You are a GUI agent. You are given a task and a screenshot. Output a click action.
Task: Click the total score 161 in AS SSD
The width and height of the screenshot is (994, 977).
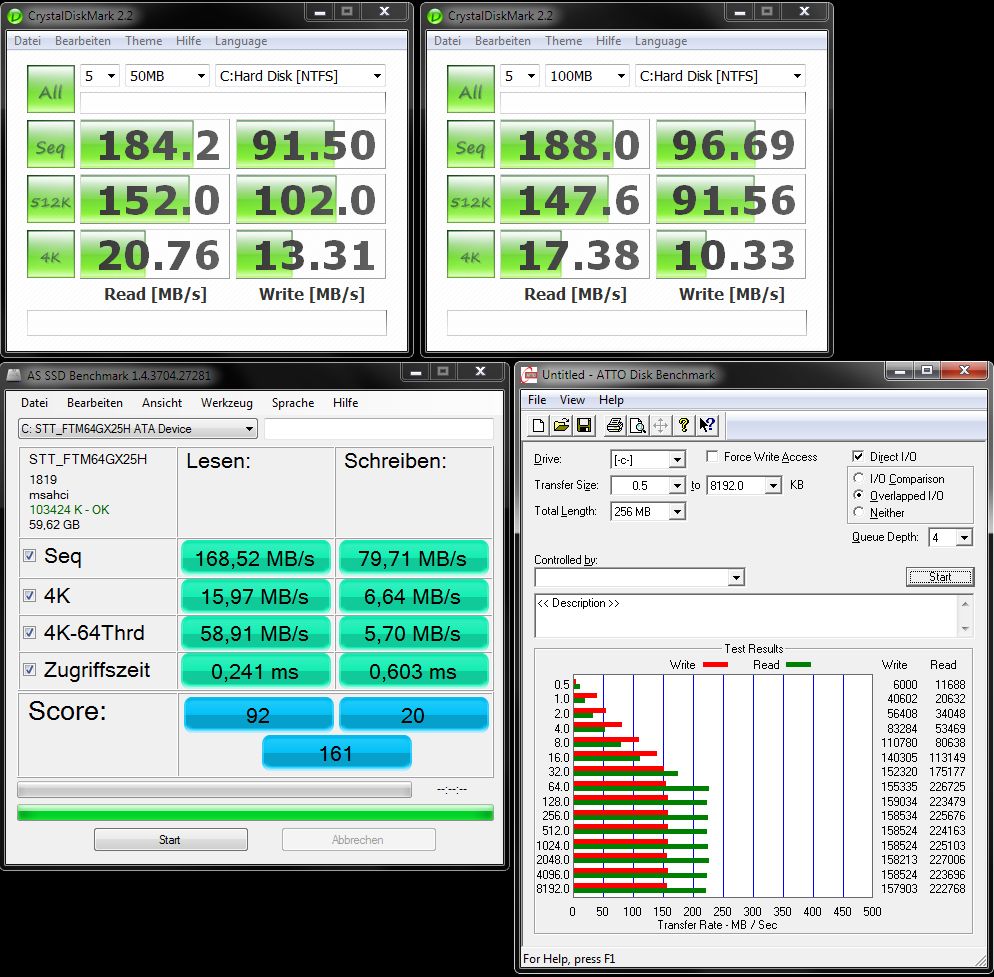337,753
